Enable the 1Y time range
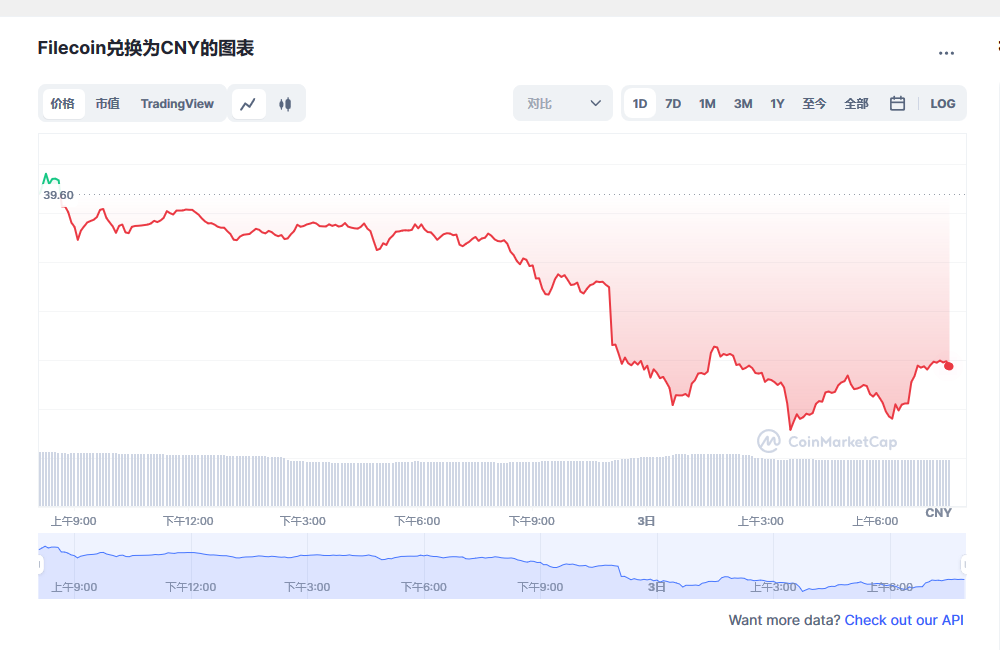 [x=777, y=103]
